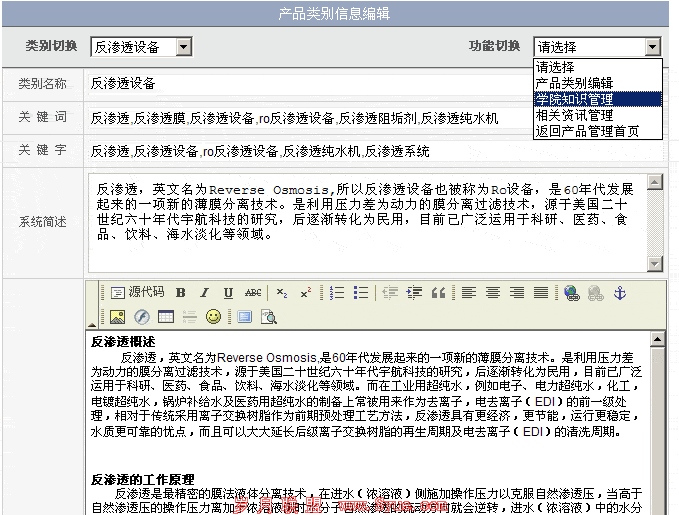Insert a hyperlink with the globe icon
This screenshot has width=679, height=515.
(x=571, y=293)
